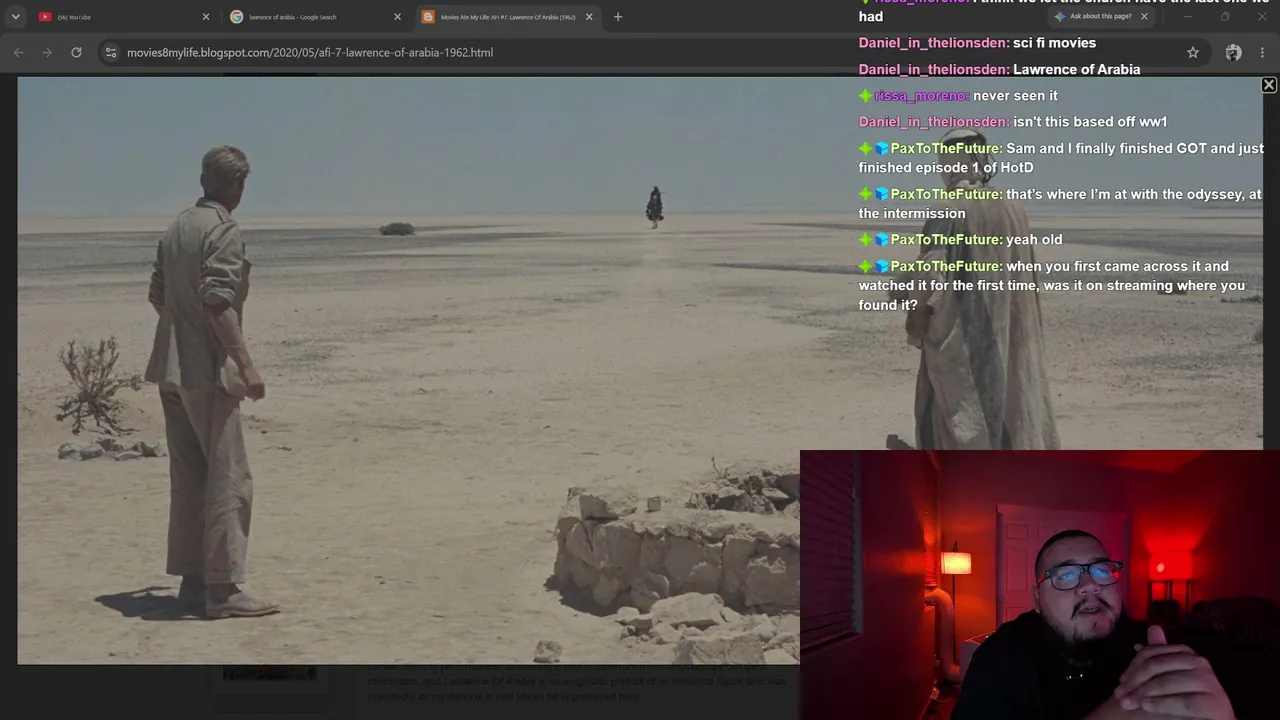
Task: Open a new browser tab
Action: [x=618, y=17]
